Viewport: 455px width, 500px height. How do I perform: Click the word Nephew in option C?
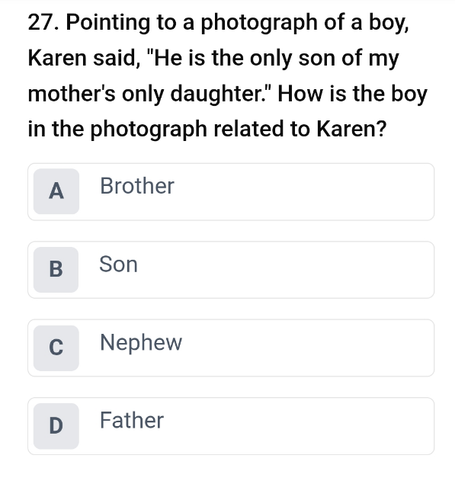141,343
